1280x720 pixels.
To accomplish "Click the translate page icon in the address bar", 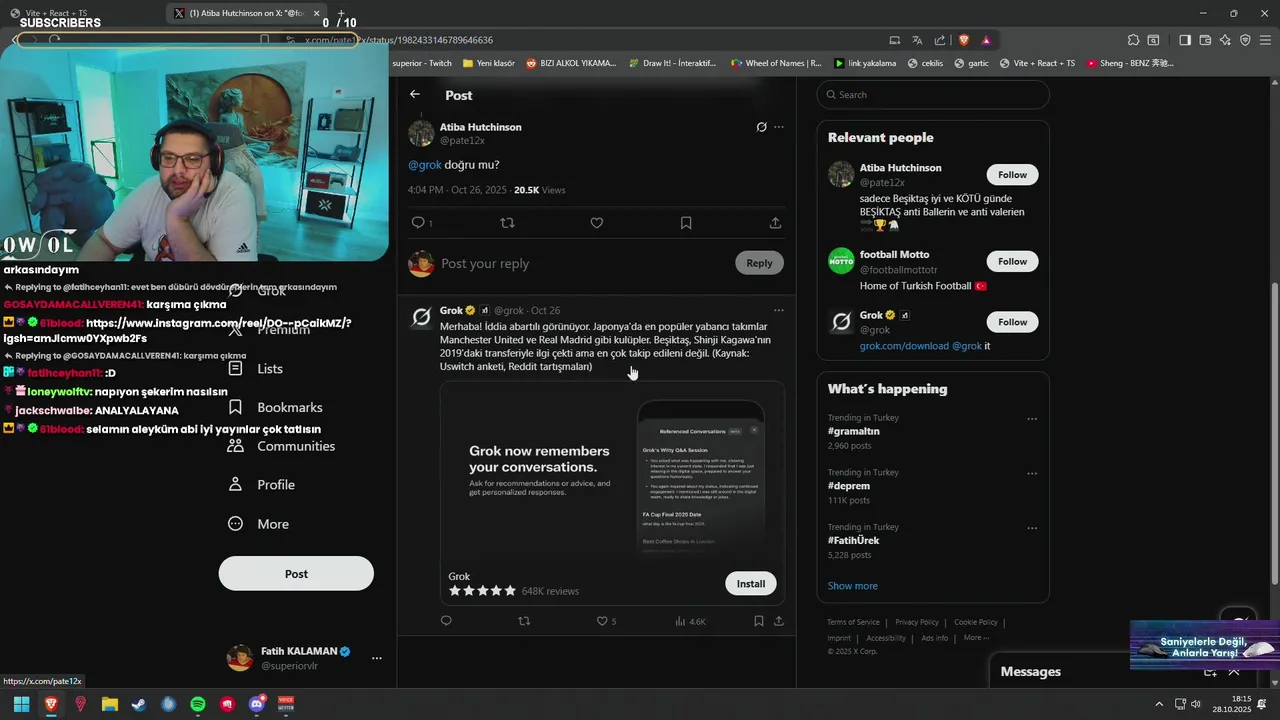I will (x=917, y=40).
